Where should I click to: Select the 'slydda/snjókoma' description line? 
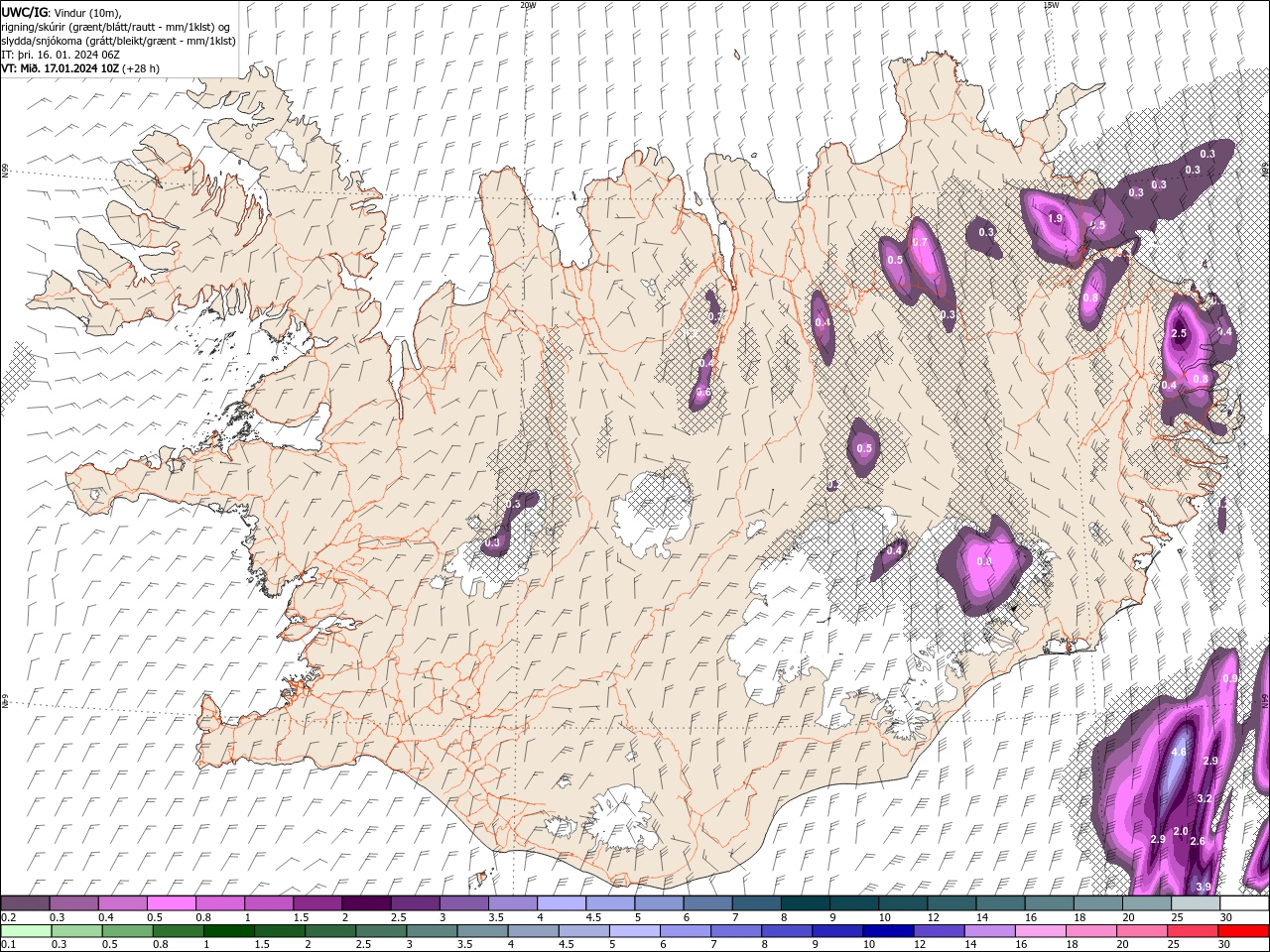(x=118, y=41)
